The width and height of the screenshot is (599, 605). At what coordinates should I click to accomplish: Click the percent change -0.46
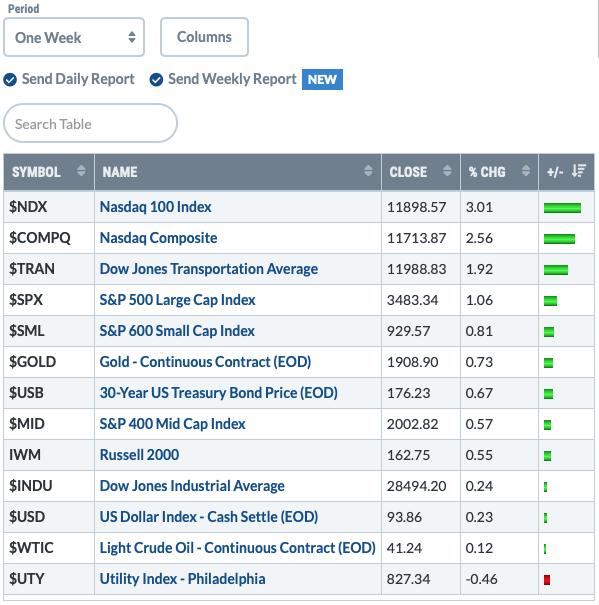pos(481,579)
